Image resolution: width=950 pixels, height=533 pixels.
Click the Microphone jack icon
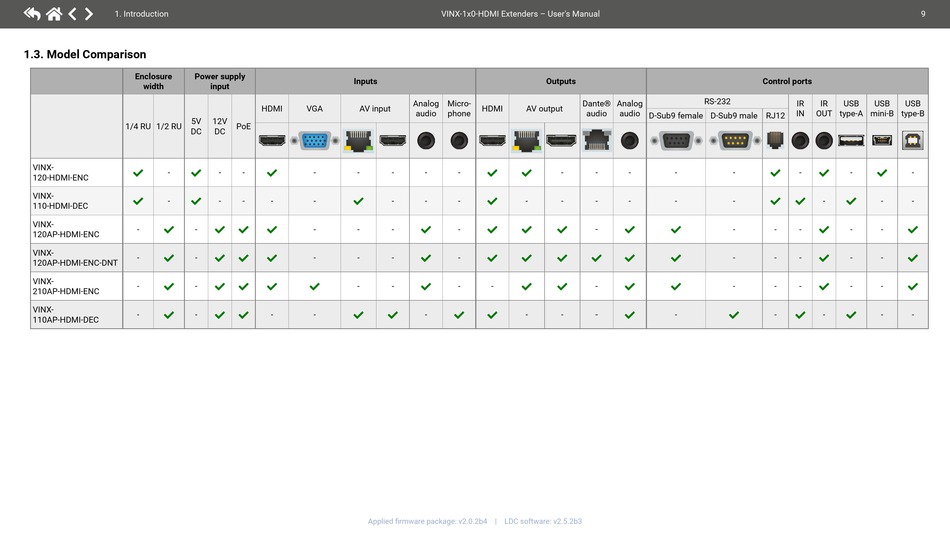(x=459, y=141)
